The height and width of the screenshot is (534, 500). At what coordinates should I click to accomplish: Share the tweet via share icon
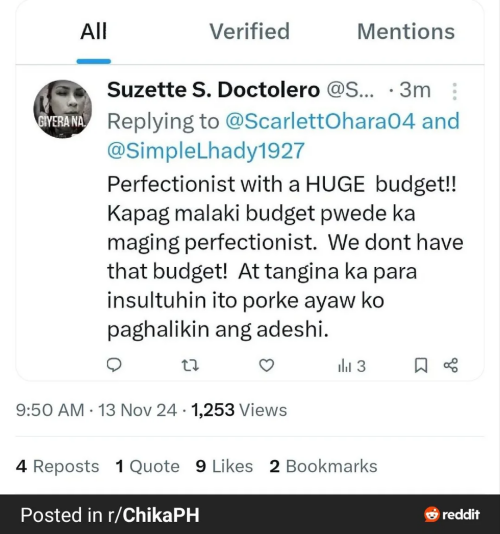tap(451, 365)
